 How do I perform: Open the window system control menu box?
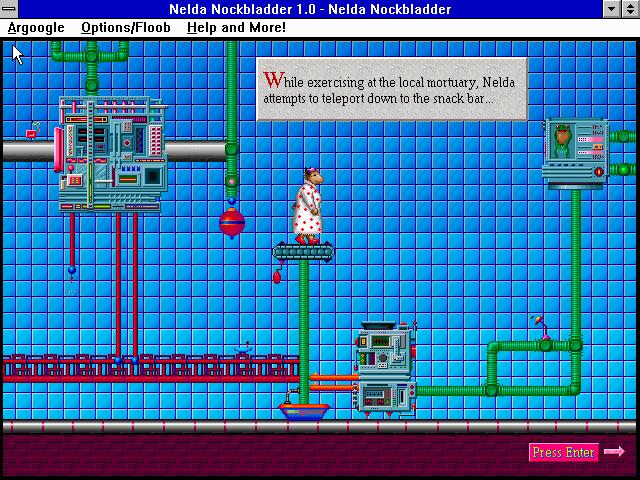[x=9, y=9]
